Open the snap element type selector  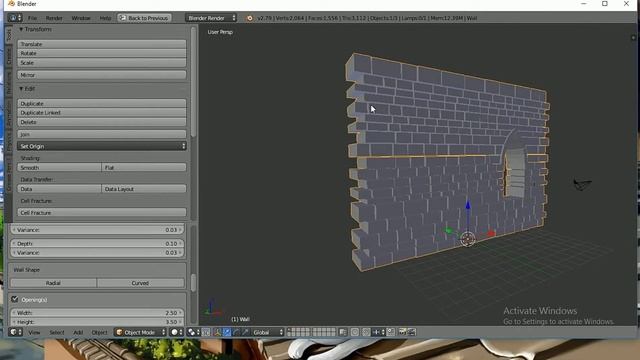click(378, 332)
